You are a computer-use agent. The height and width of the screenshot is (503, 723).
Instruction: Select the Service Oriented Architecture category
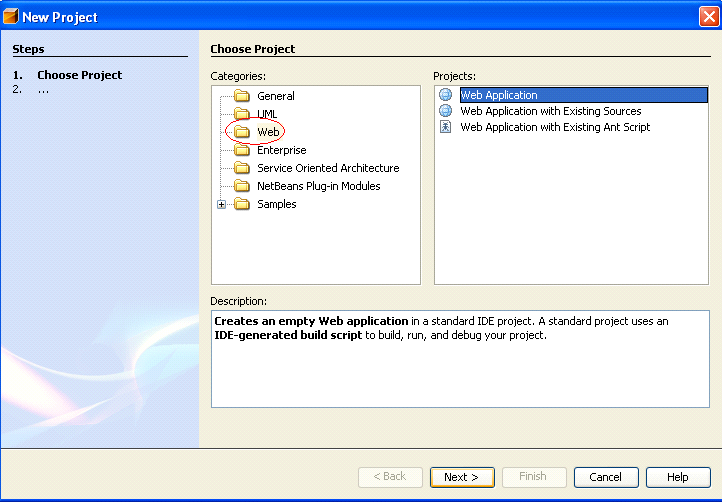328,168
